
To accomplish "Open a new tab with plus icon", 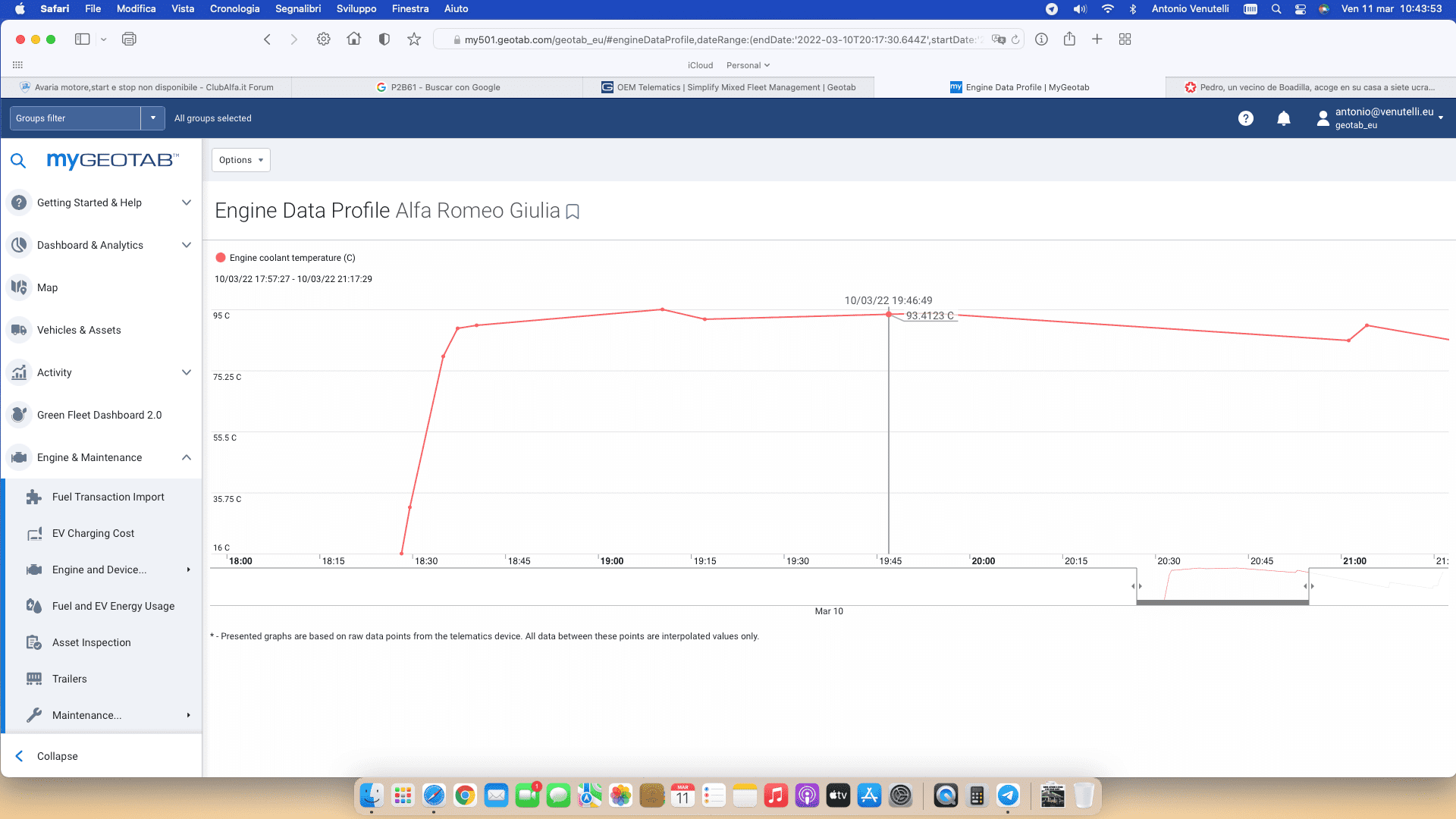I will click(x=1097, y=39).
